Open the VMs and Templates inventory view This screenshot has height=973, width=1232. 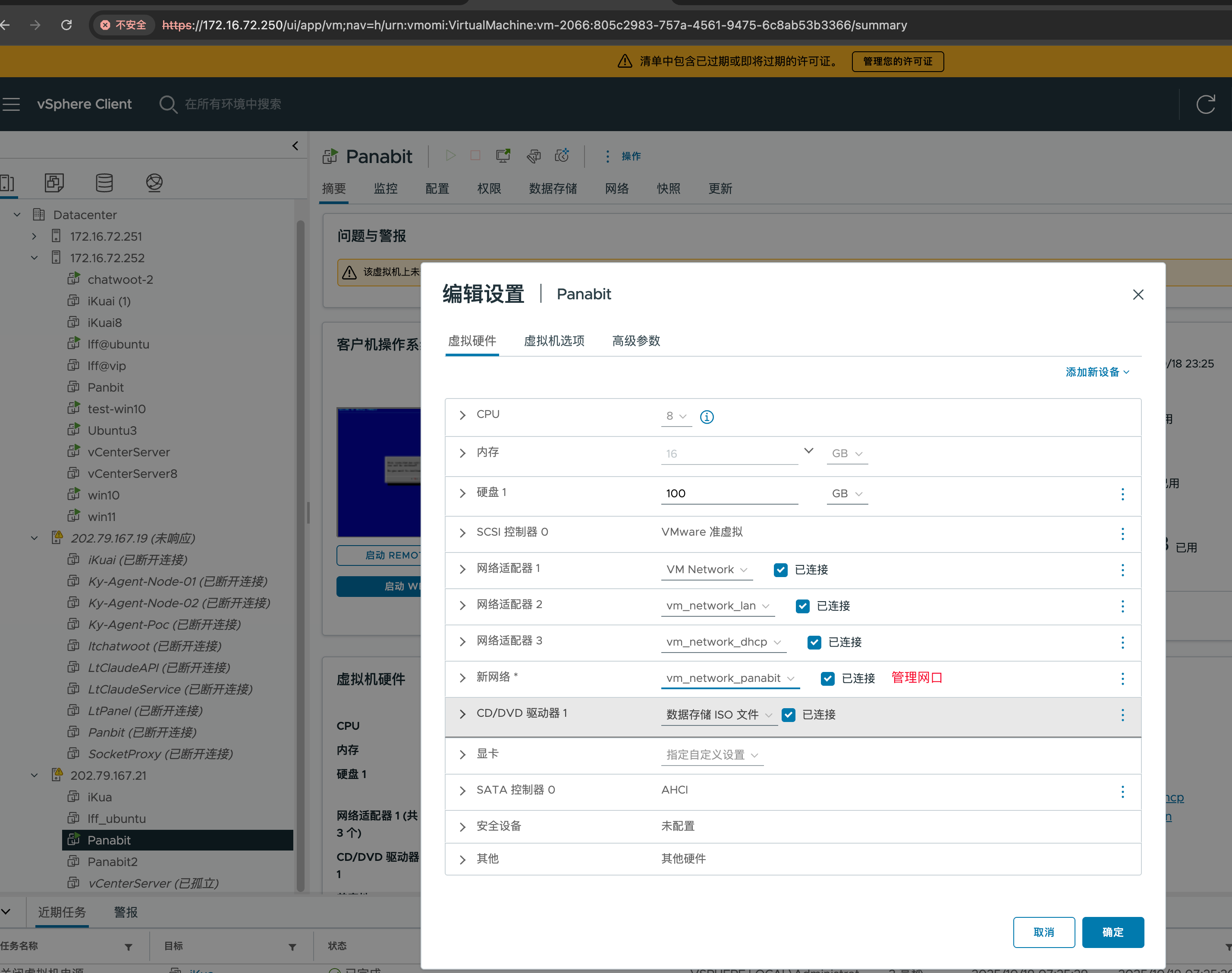coord(54,182)
